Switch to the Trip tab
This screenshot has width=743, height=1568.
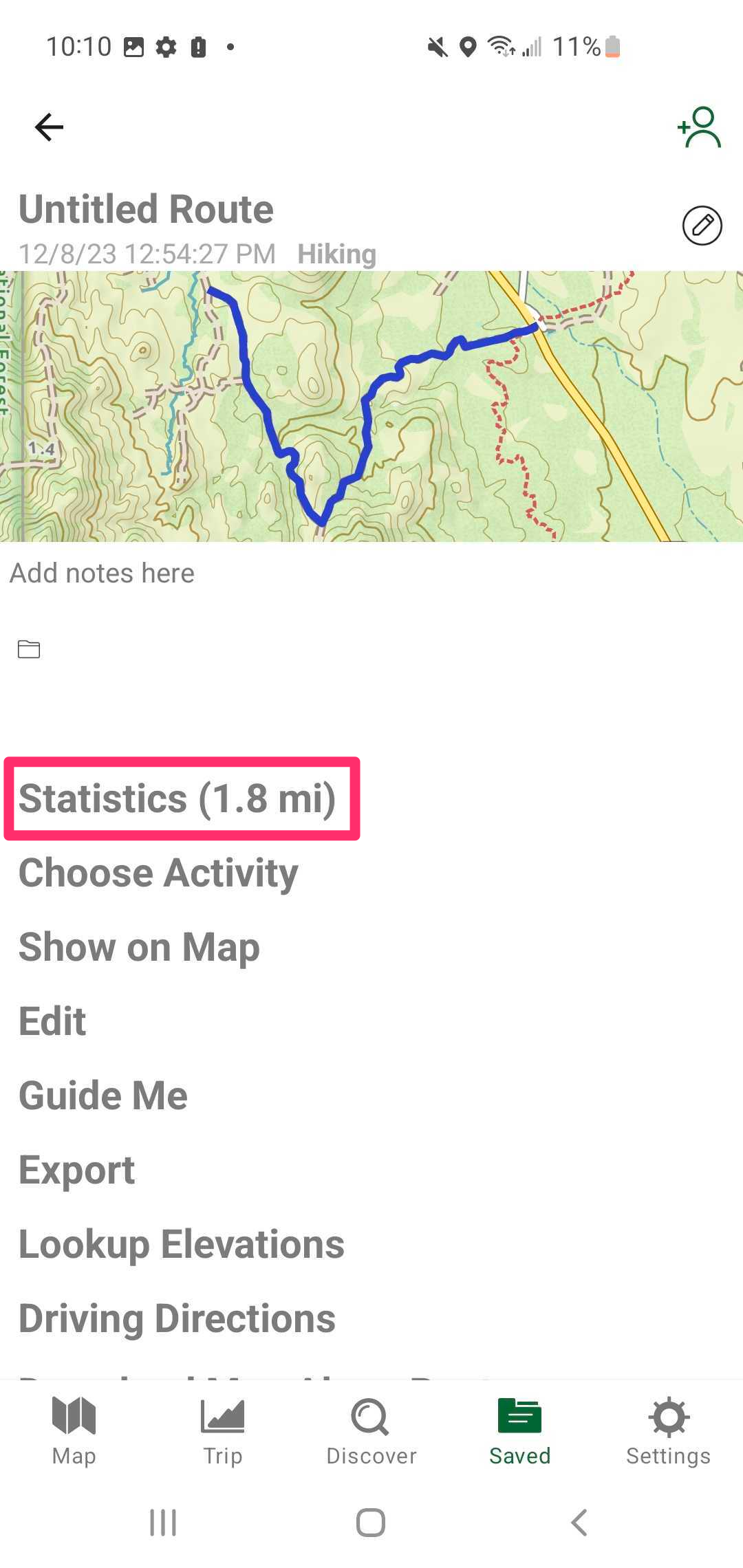click(x=222, y=1431)
